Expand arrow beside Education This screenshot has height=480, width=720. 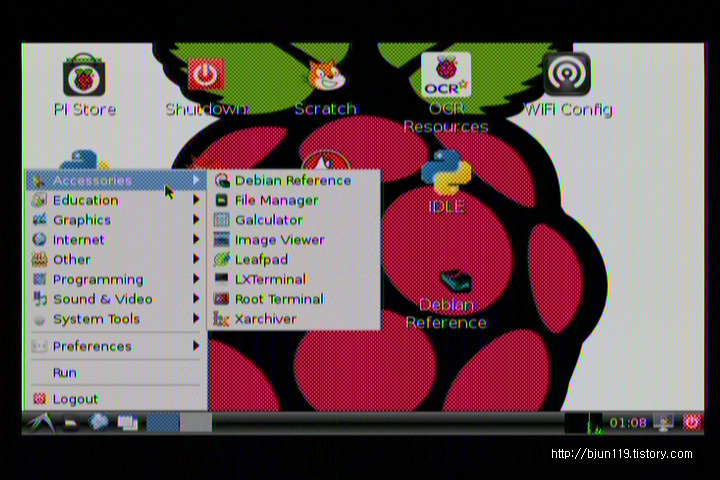click(x=196, y=200)
